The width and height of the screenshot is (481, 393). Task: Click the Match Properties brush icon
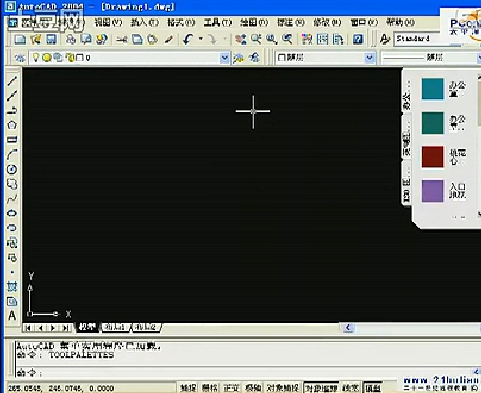tap(169, 39)
